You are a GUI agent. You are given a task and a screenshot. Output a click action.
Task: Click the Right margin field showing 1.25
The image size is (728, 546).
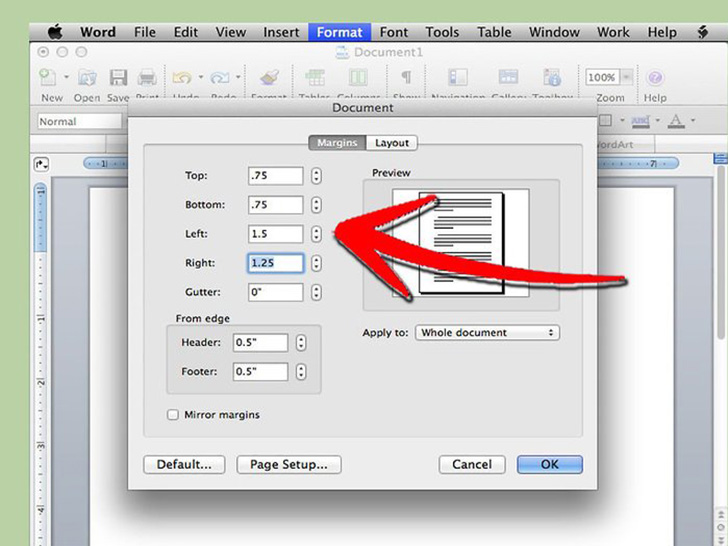[276, 263]
